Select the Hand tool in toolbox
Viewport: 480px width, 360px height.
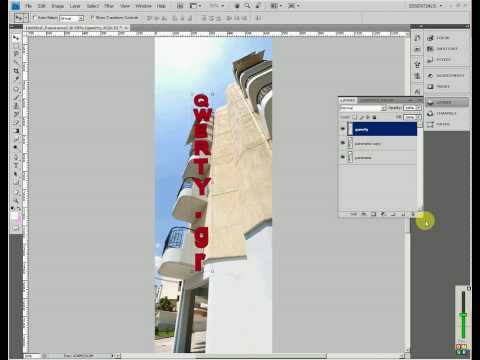16,192
